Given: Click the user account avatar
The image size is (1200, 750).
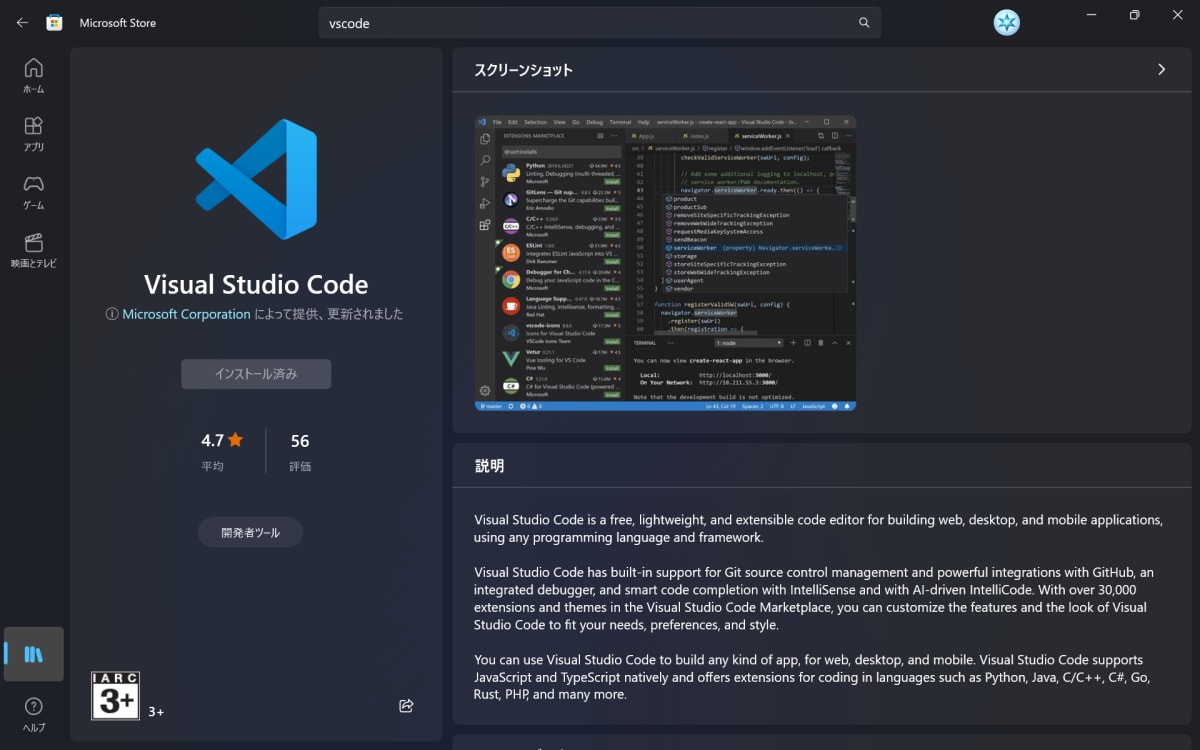Looking at the screenshot, I should coord(1006,21).
